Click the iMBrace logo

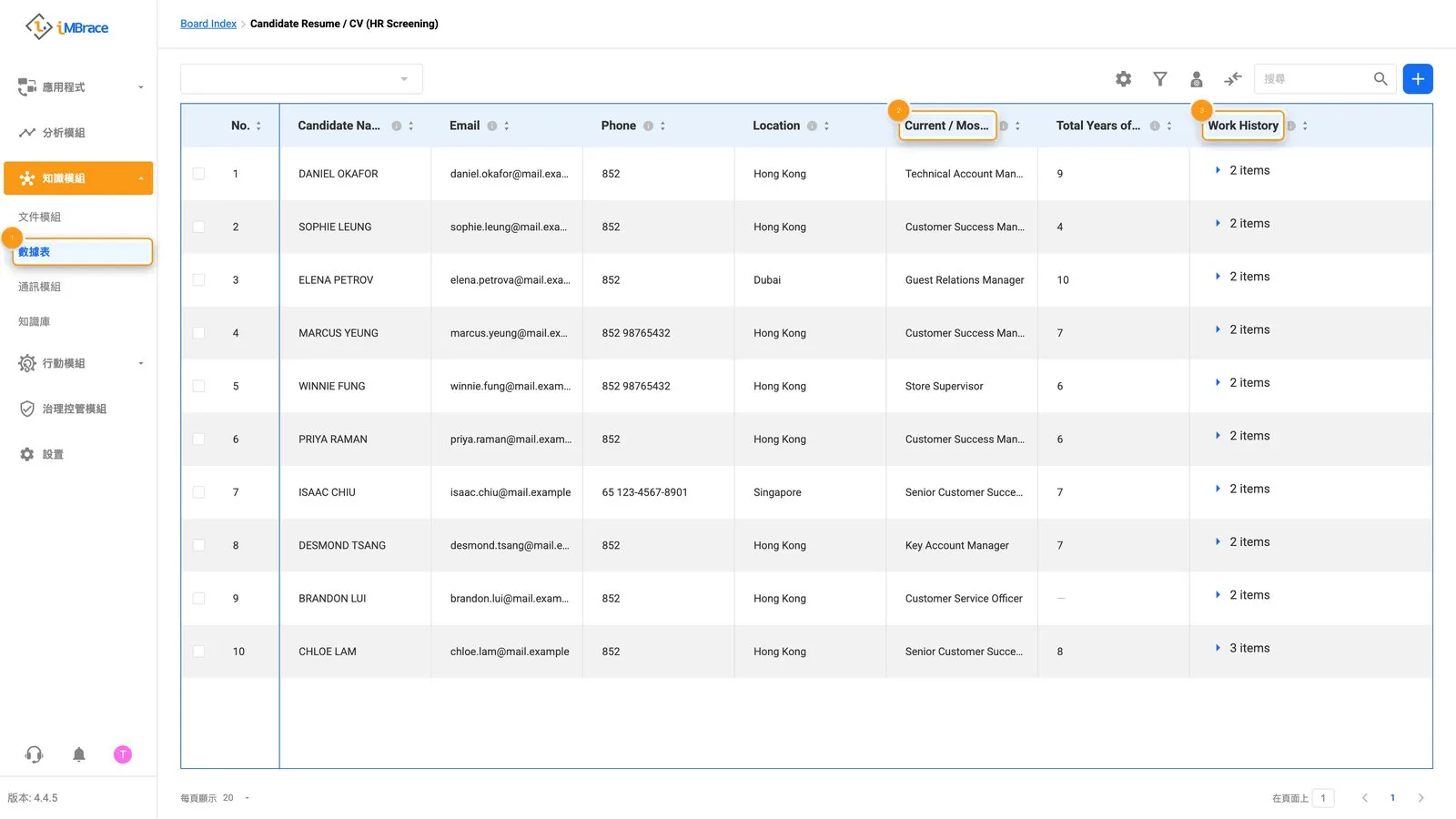pos(66,27)
